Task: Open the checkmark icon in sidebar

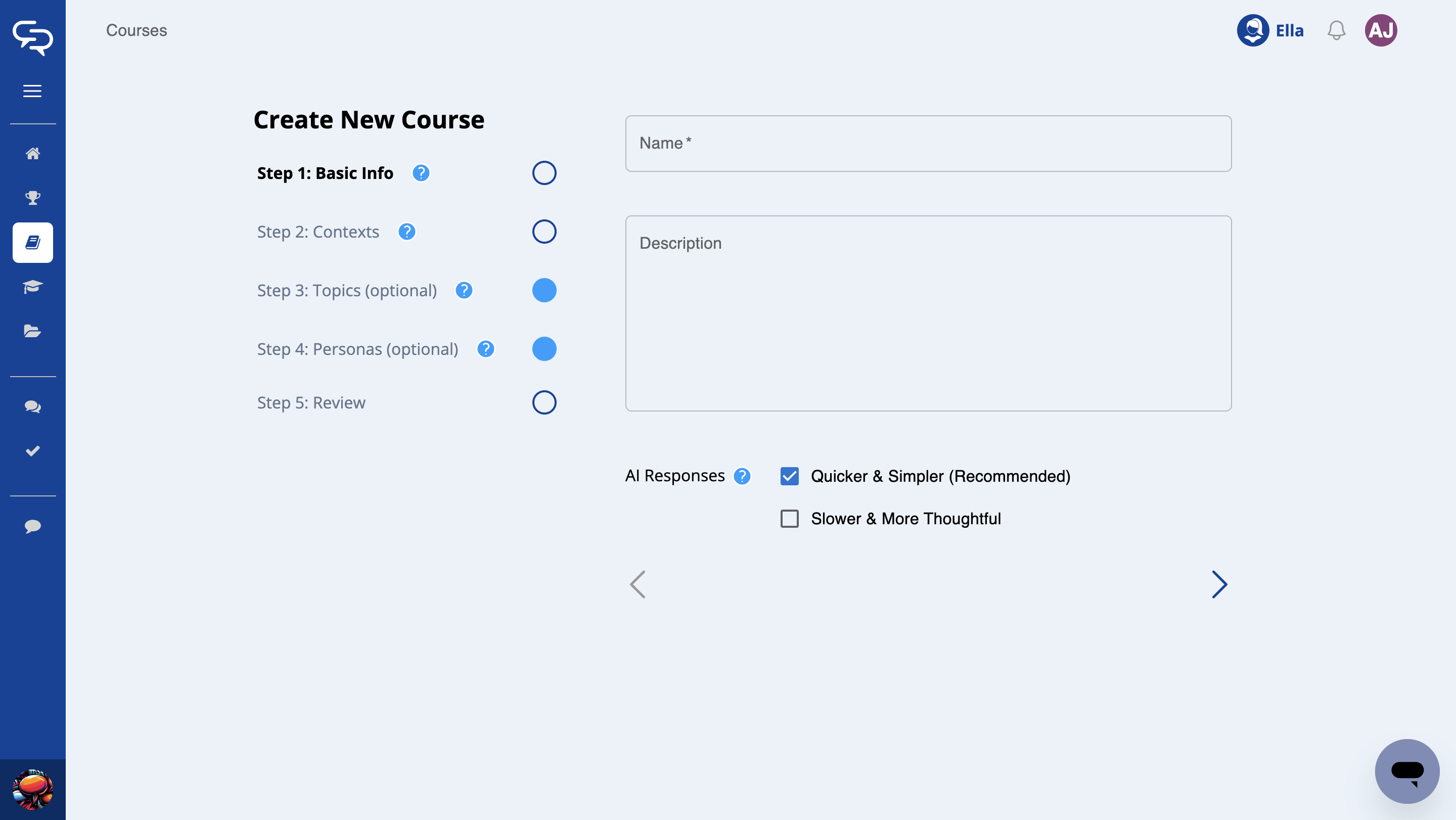Action: [x=33, y=450]
